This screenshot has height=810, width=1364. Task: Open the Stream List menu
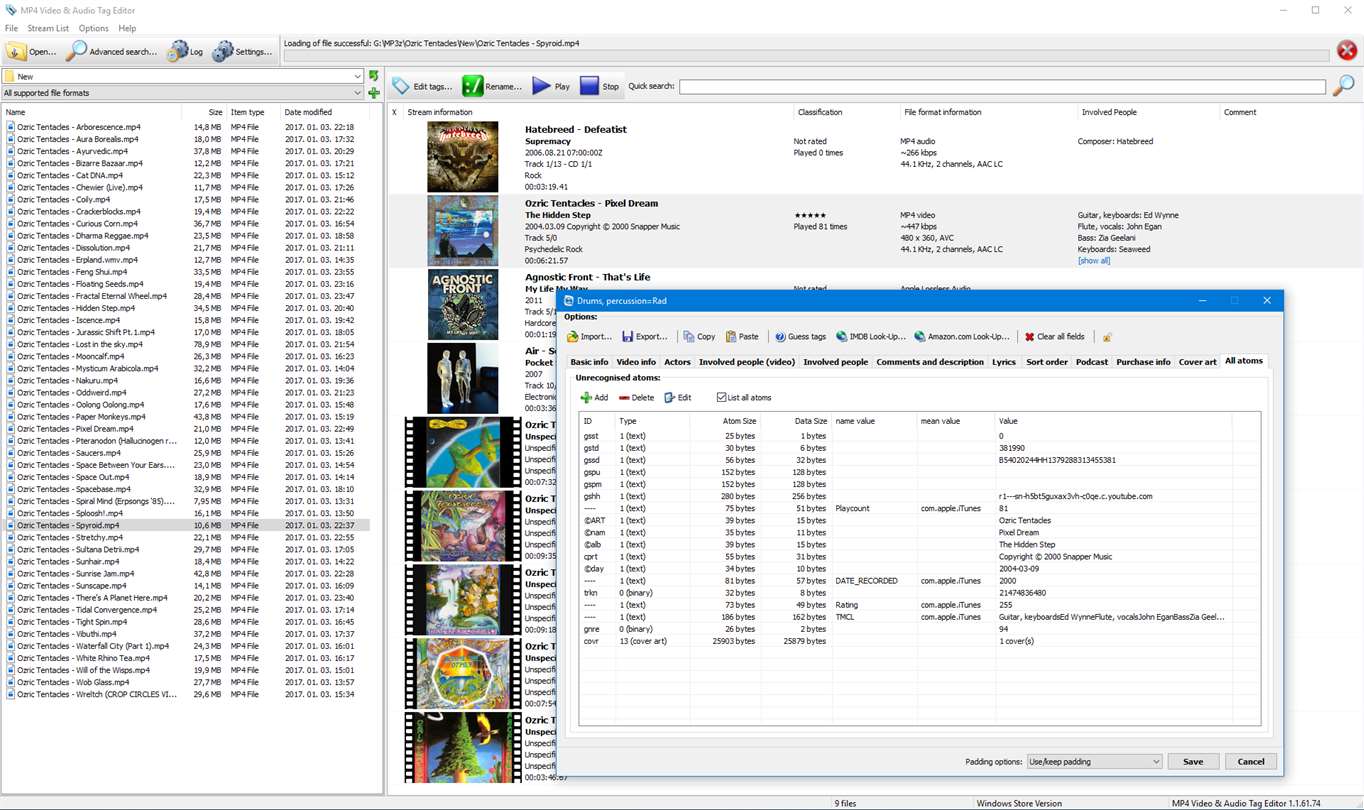pos(48,28)
